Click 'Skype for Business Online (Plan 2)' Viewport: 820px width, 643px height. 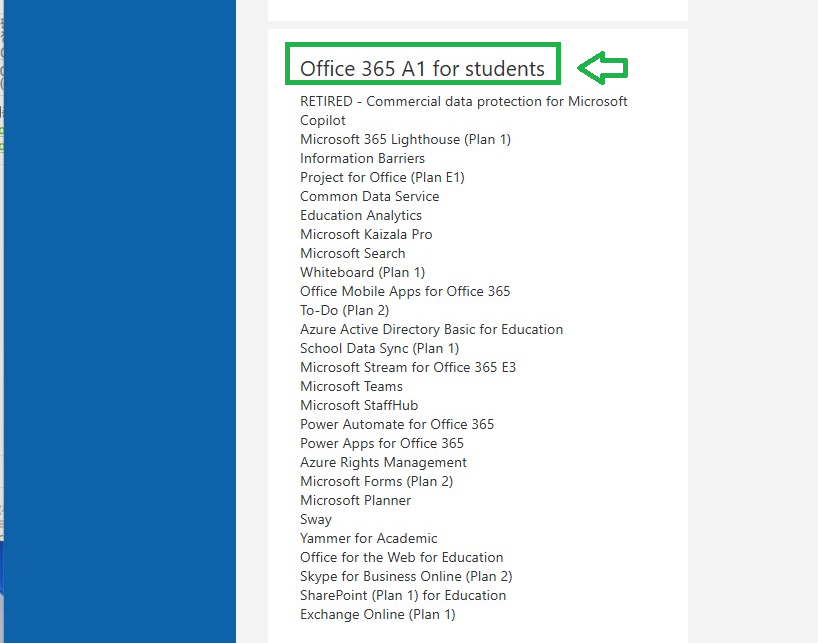(x=406, y=577)
